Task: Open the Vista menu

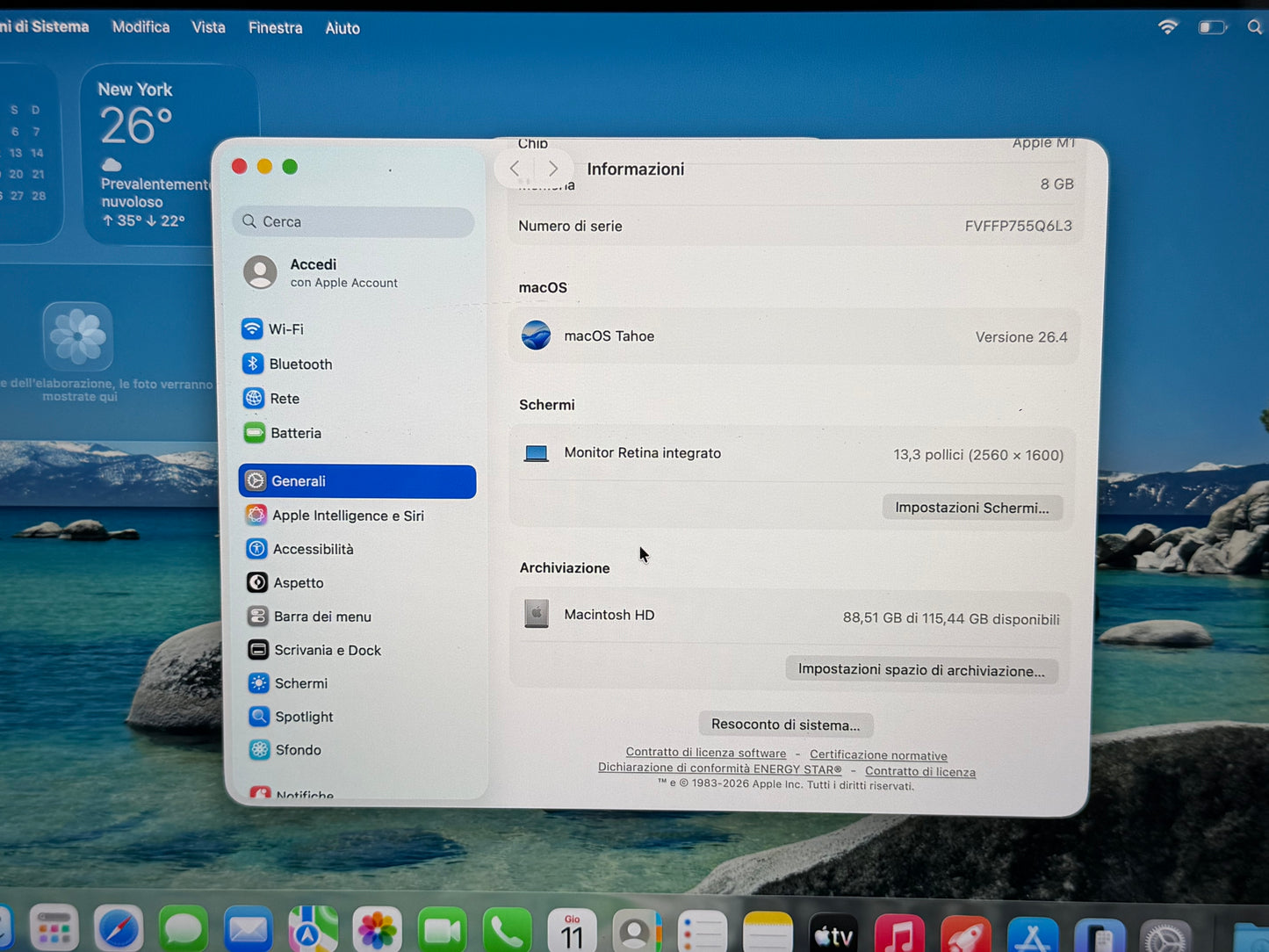Action: coord(208,27)
